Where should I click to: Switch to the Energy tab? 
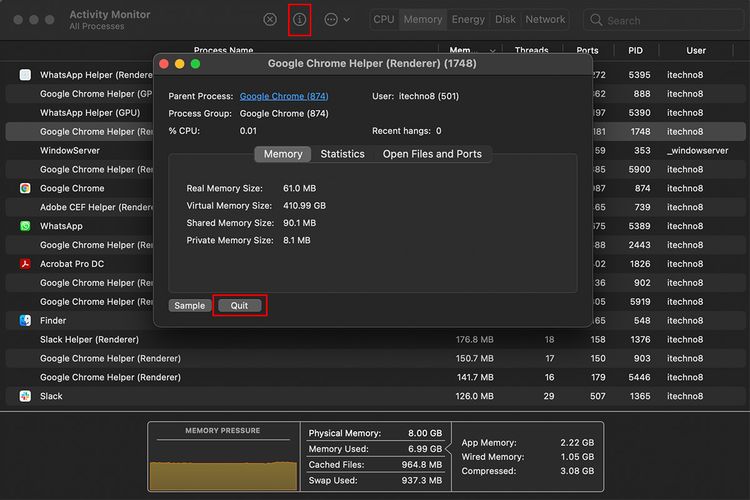click(468, 20)
